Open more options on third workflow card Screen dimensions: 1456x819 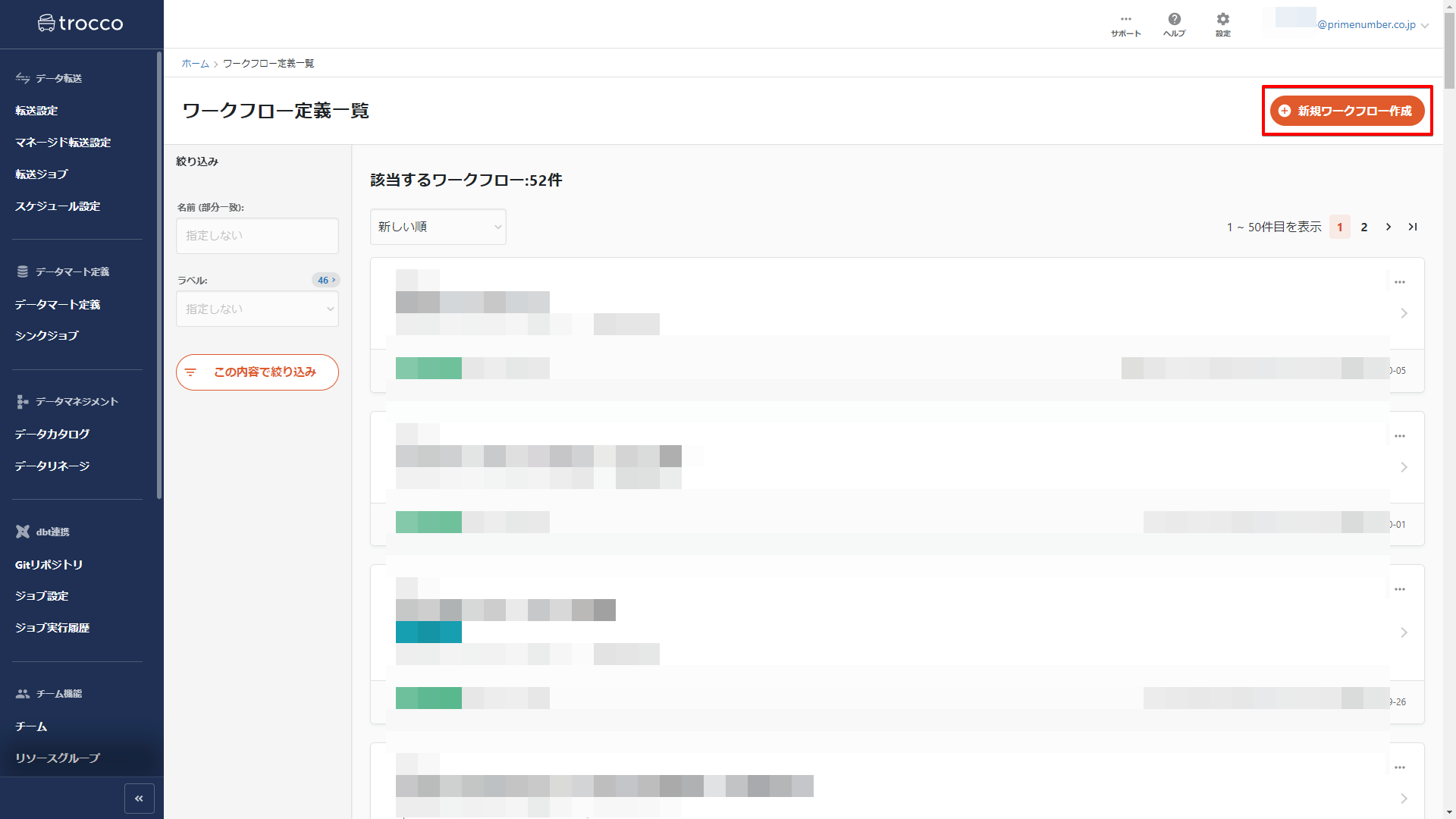tap(1400, 589)
